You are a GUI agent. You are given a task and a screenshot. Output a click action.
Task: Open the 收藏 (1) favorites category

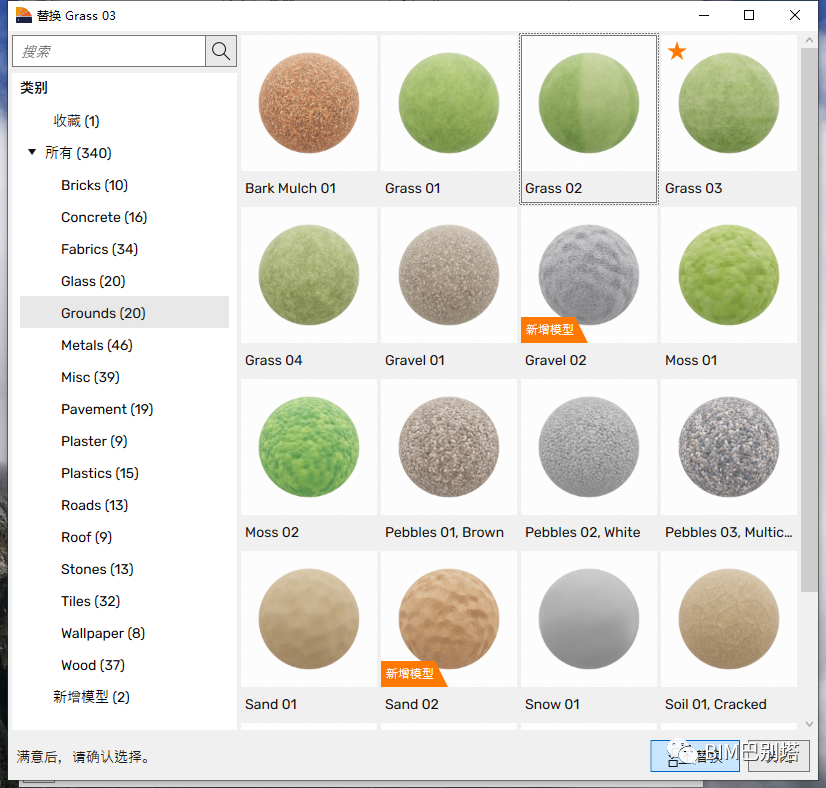[76, 121]
